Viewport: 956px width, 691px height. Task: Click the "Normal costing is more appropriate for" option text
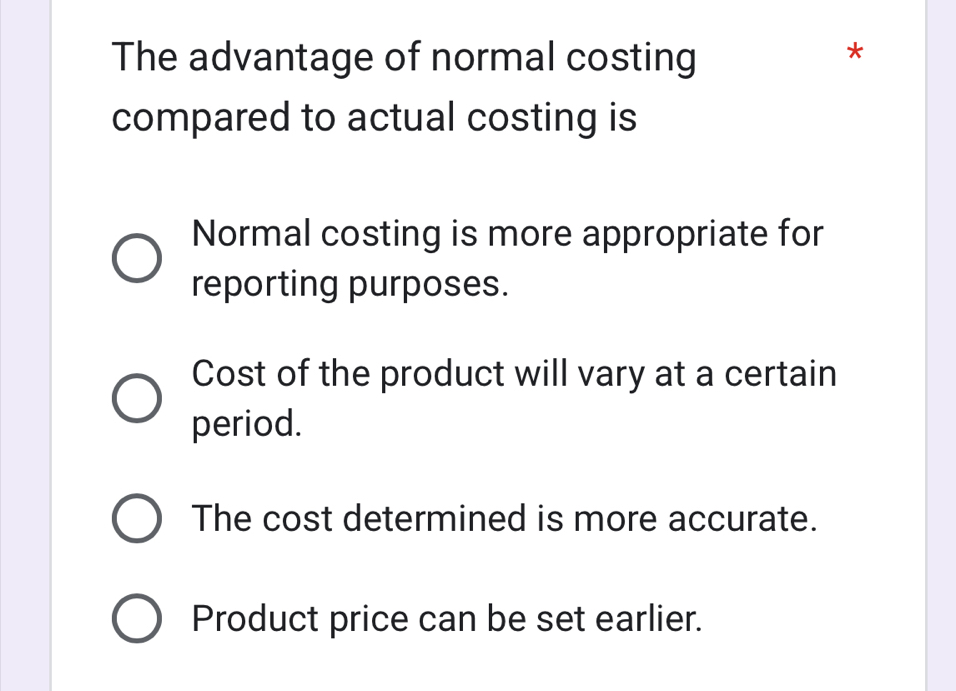click(x=508, y=234)
